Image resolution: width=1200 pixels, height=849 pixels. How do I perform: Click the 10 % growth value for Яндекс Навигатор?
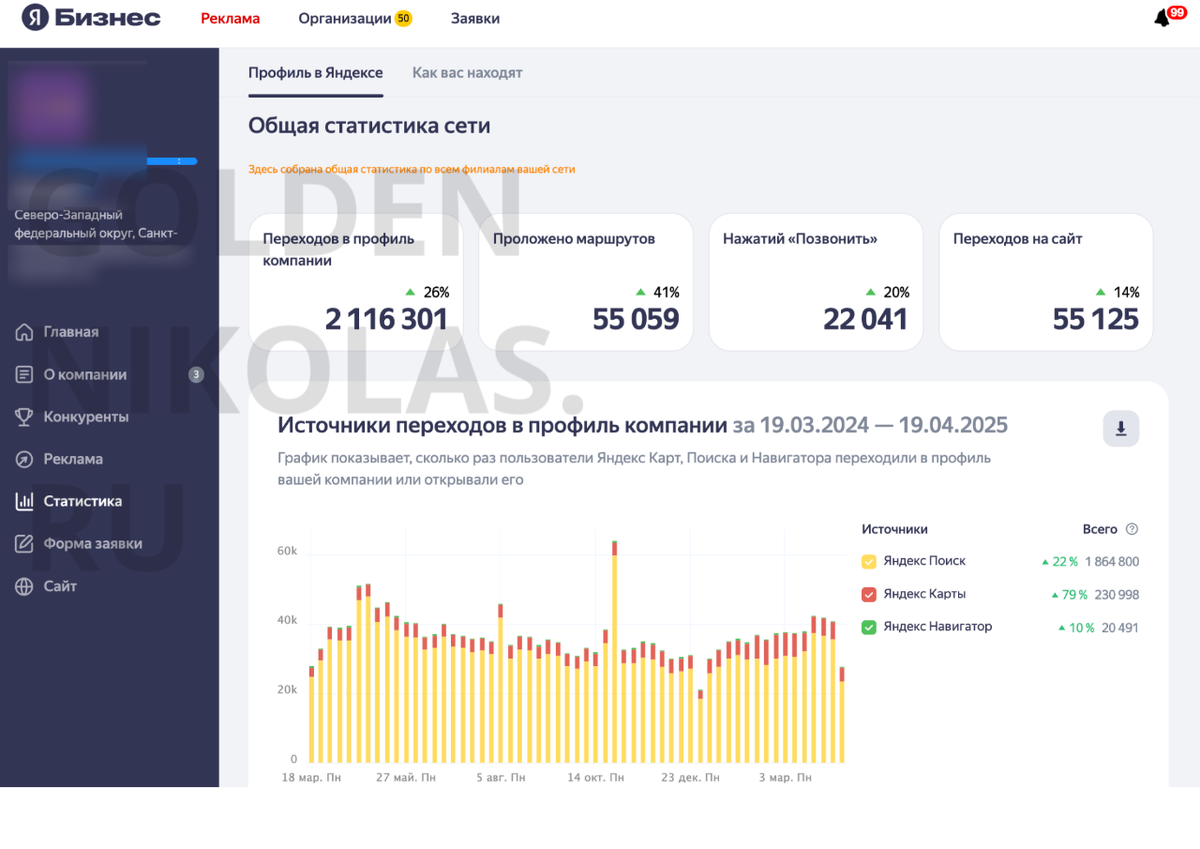(x=1081, y=628)
